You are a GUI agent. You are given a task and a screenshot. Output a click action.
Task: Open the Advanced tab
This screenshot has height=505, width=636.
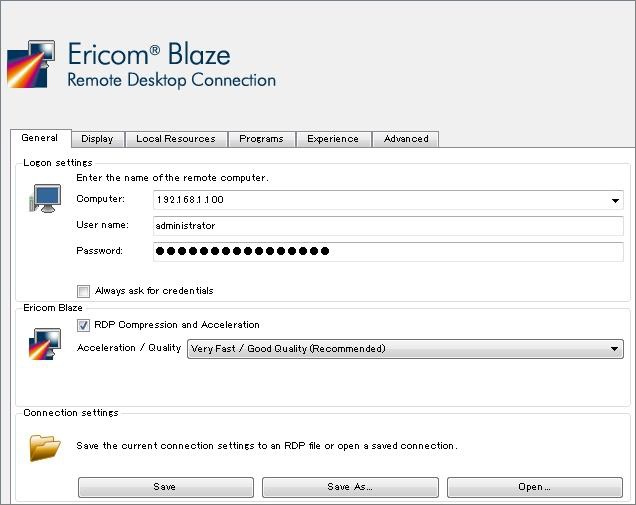[406, 139]
